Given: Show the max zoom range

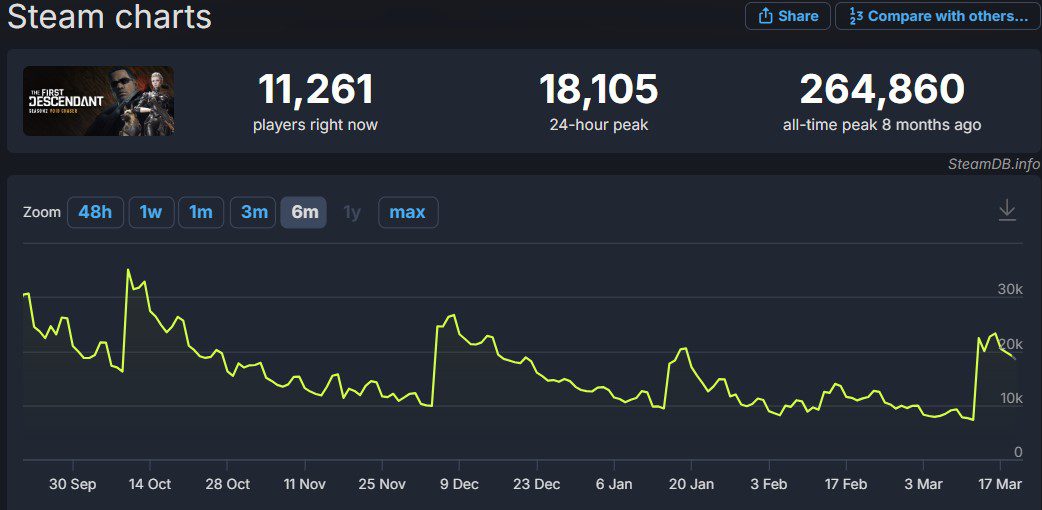Looking at the screenshot, I should tap(407, 212).
